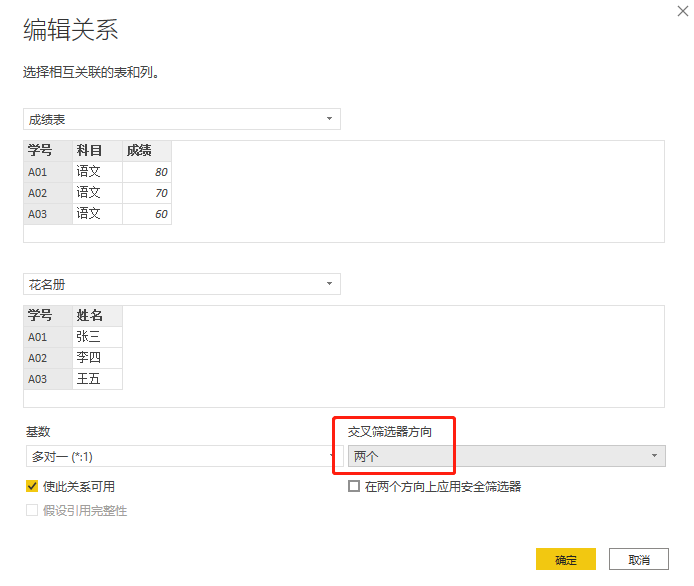
Task: Close the 编辑关系 dialog
Action: (x=683, y=11)
